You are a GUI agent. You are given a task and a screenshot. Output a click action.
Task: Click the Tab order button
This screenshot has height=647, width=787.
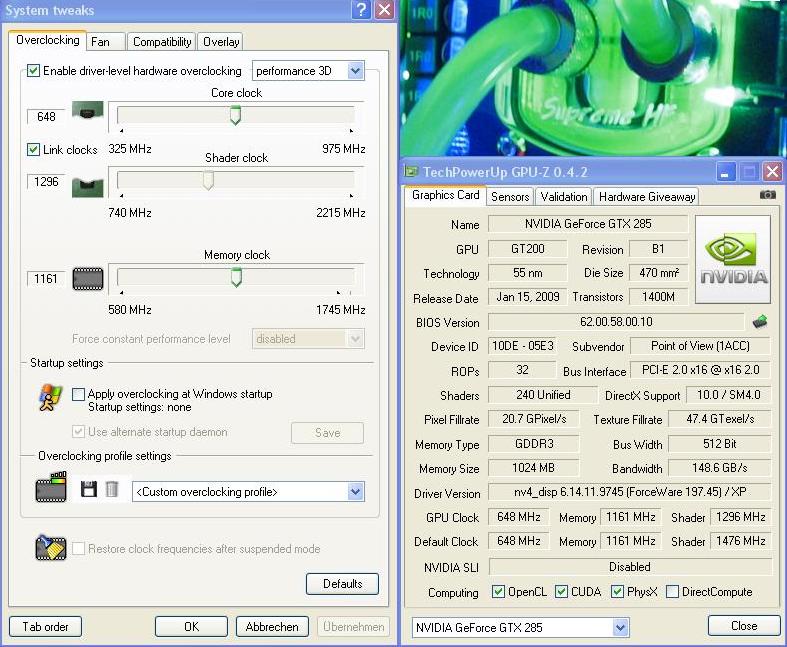pos(45,626)
